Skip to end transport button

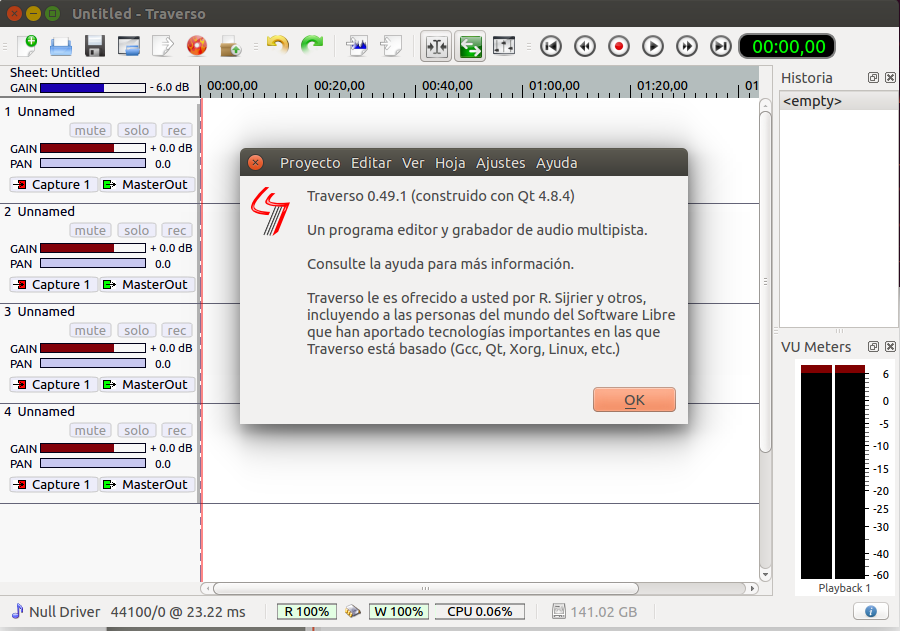tap(720, 46)
